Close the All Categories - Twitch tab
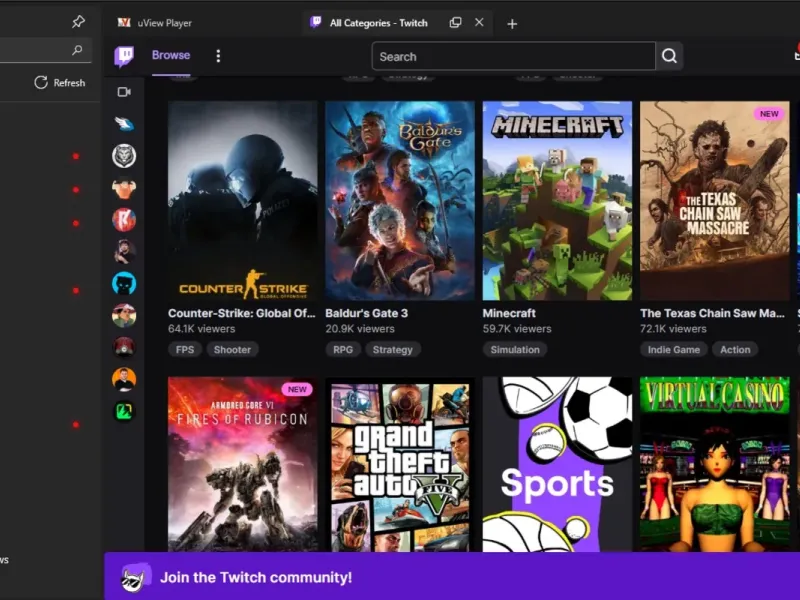 (x=479, y=22)
